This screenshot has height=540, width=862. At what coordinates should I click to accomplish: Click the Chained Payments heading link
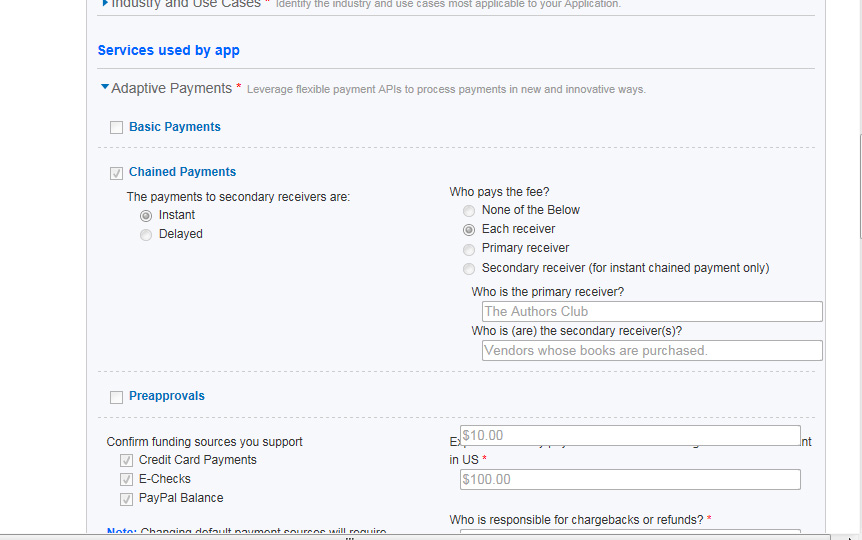pos(182,172)
